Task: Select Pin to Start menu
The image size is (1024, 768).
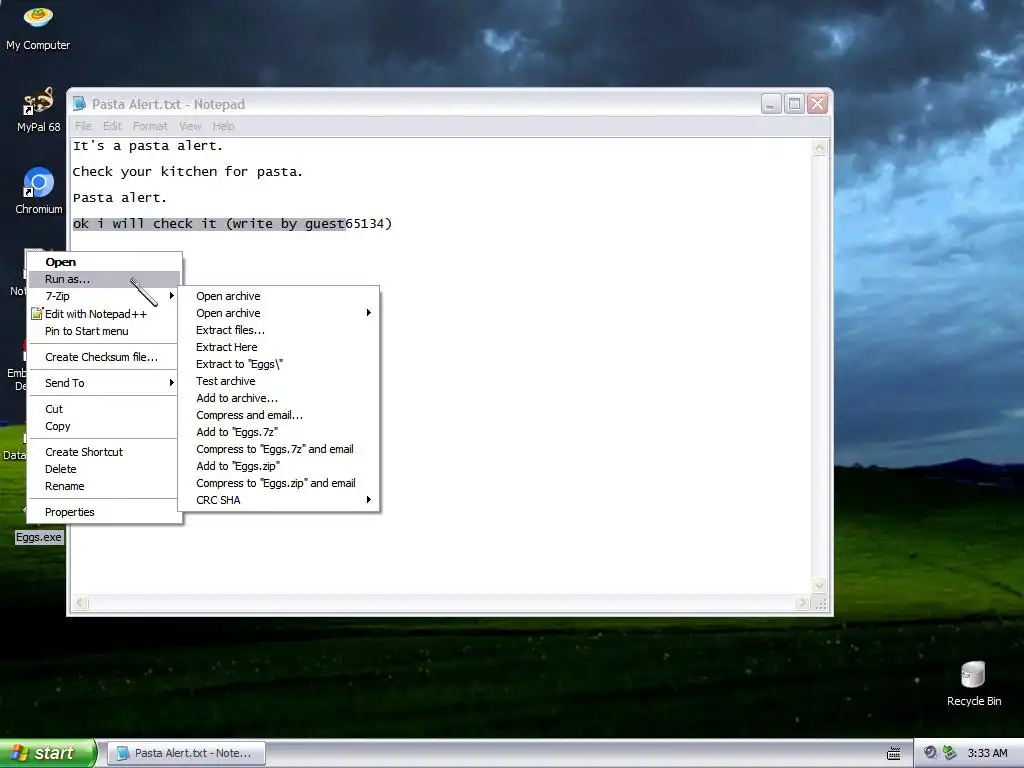Action: click(x=104, y=331)
